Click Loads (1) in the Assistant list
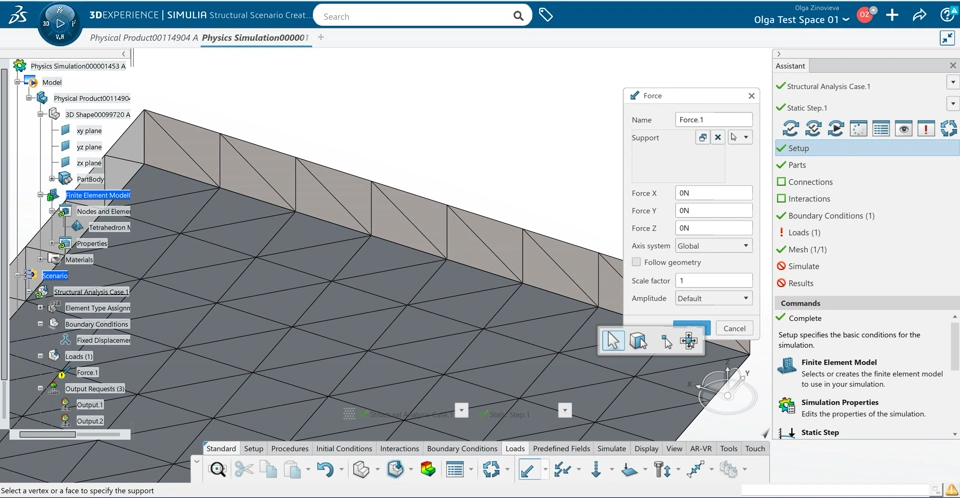This screenshot has width=960, height=498. [804, 232]
